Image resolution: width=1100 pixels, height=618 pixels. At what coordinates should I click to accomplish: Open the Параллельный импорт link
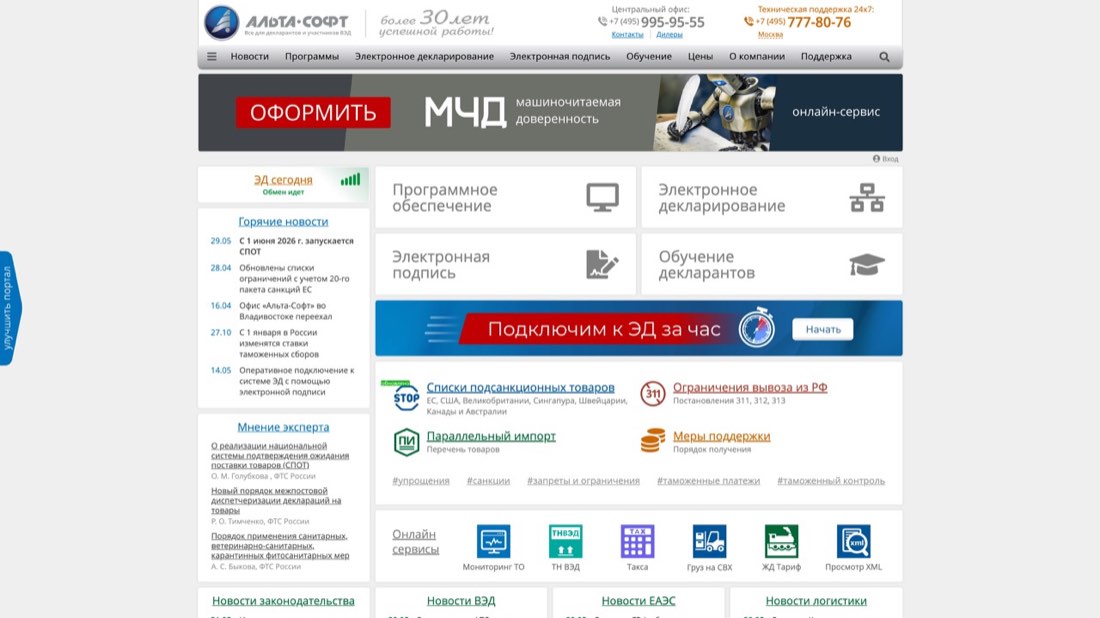pos(491,436)
